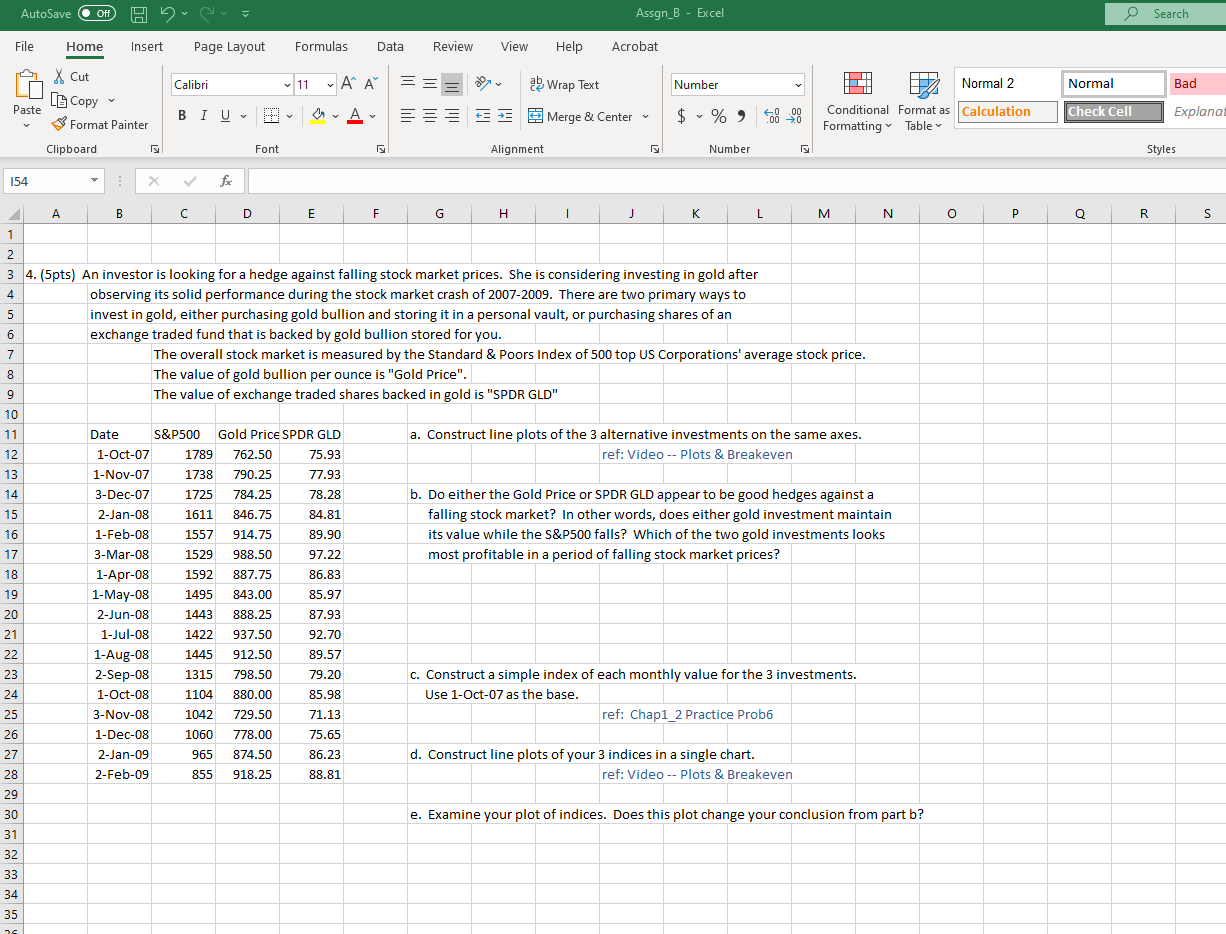Open the undo history dropdown arrow
The width and height of the screenshot is (1226, 934).
[x=186, y=14]
